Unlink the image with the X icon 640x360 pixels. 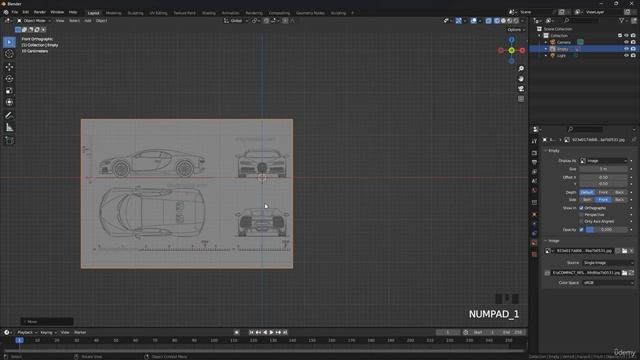[x=631, y=251]
